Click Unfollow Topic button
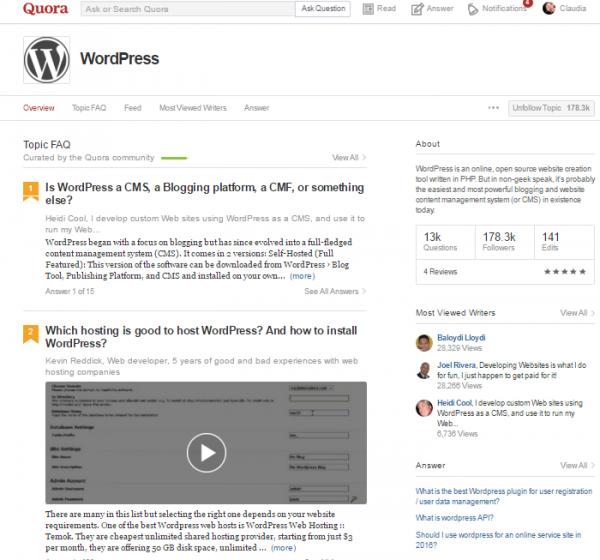The height and width of the screenshot is (560, 600). click(x=551, y=108)
